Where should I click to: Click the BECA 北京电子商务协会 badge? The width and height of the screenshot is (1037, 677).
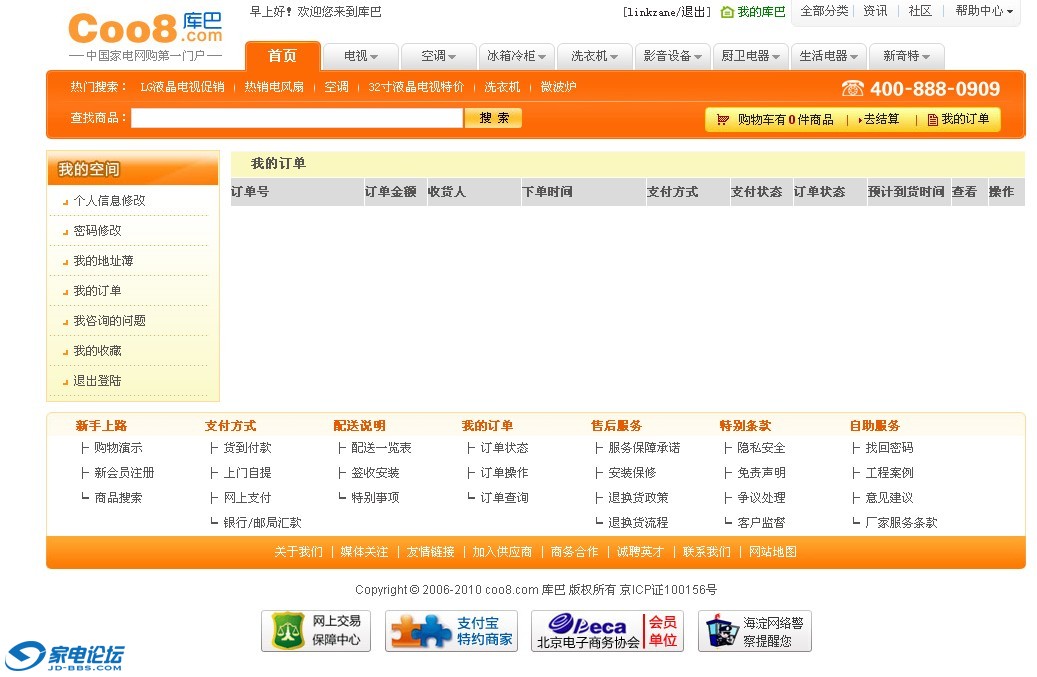[607, 631]
